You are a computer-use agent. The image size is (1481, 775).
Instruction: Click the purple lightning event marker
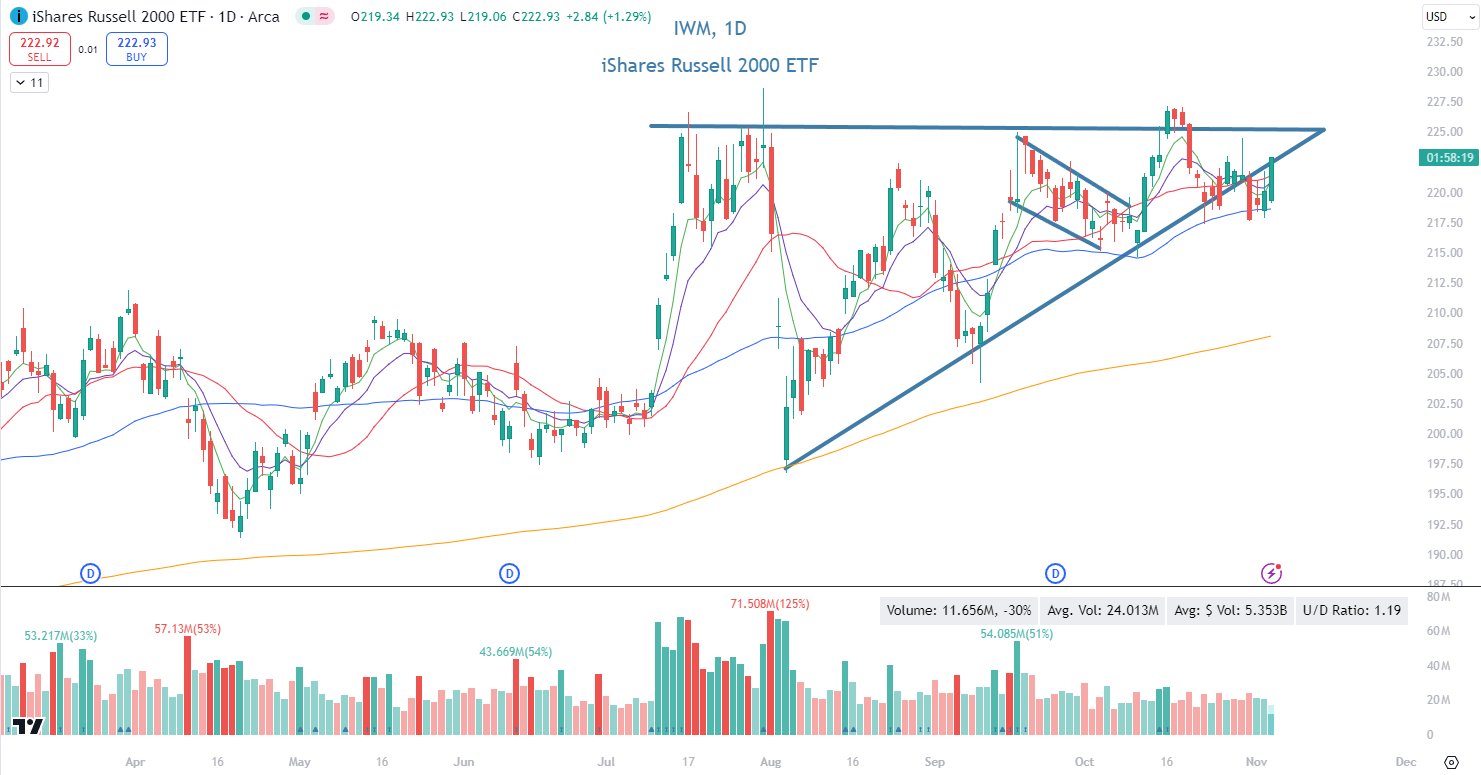pyautogui.click(x=1271, y=573)
